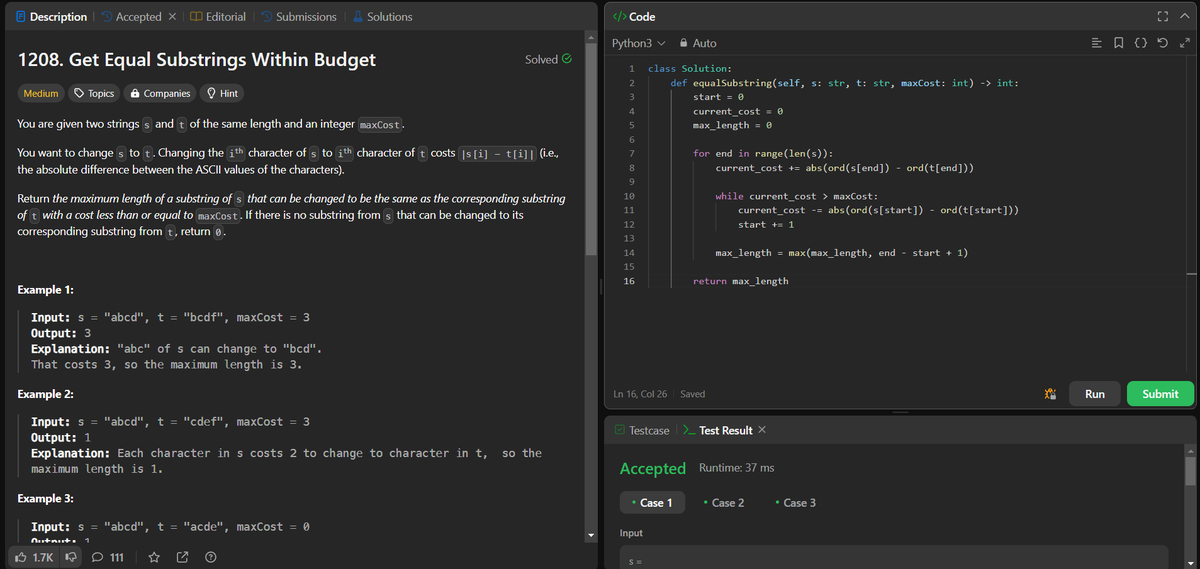Image resolution: width=1200 pixels, height=569 pixels.
Task: Click the lock icon beside Auto
Action: tap(683, 44)
